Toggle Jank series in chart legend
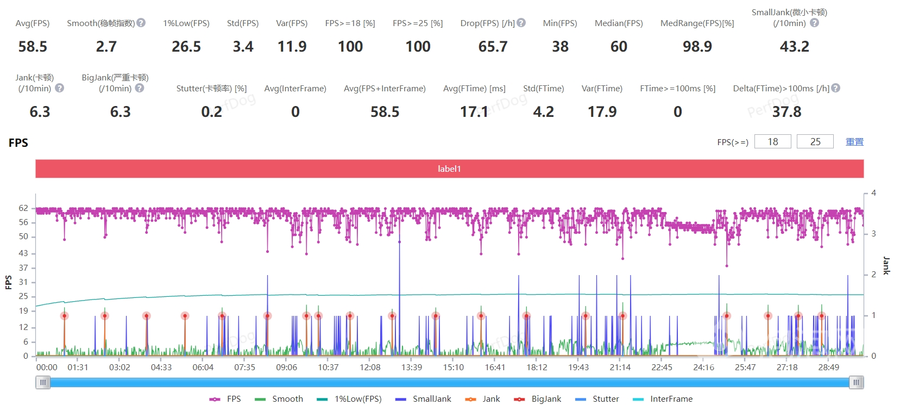 [481, 399]
